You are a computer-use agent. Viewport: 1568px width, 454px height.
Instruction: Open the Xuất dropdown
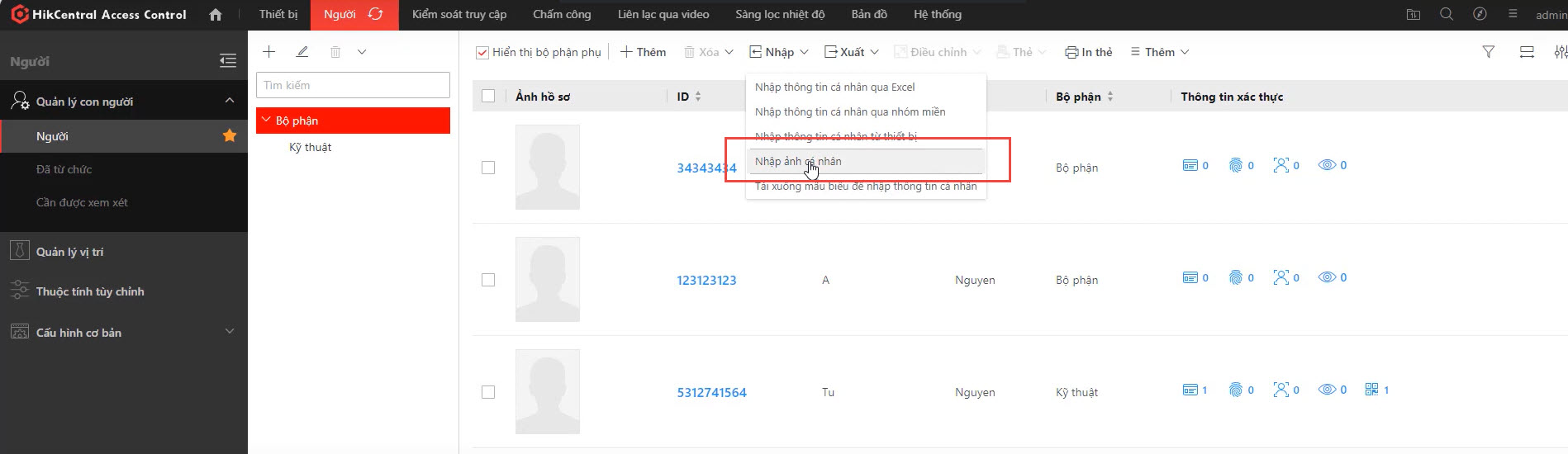[x=851, y=52]
